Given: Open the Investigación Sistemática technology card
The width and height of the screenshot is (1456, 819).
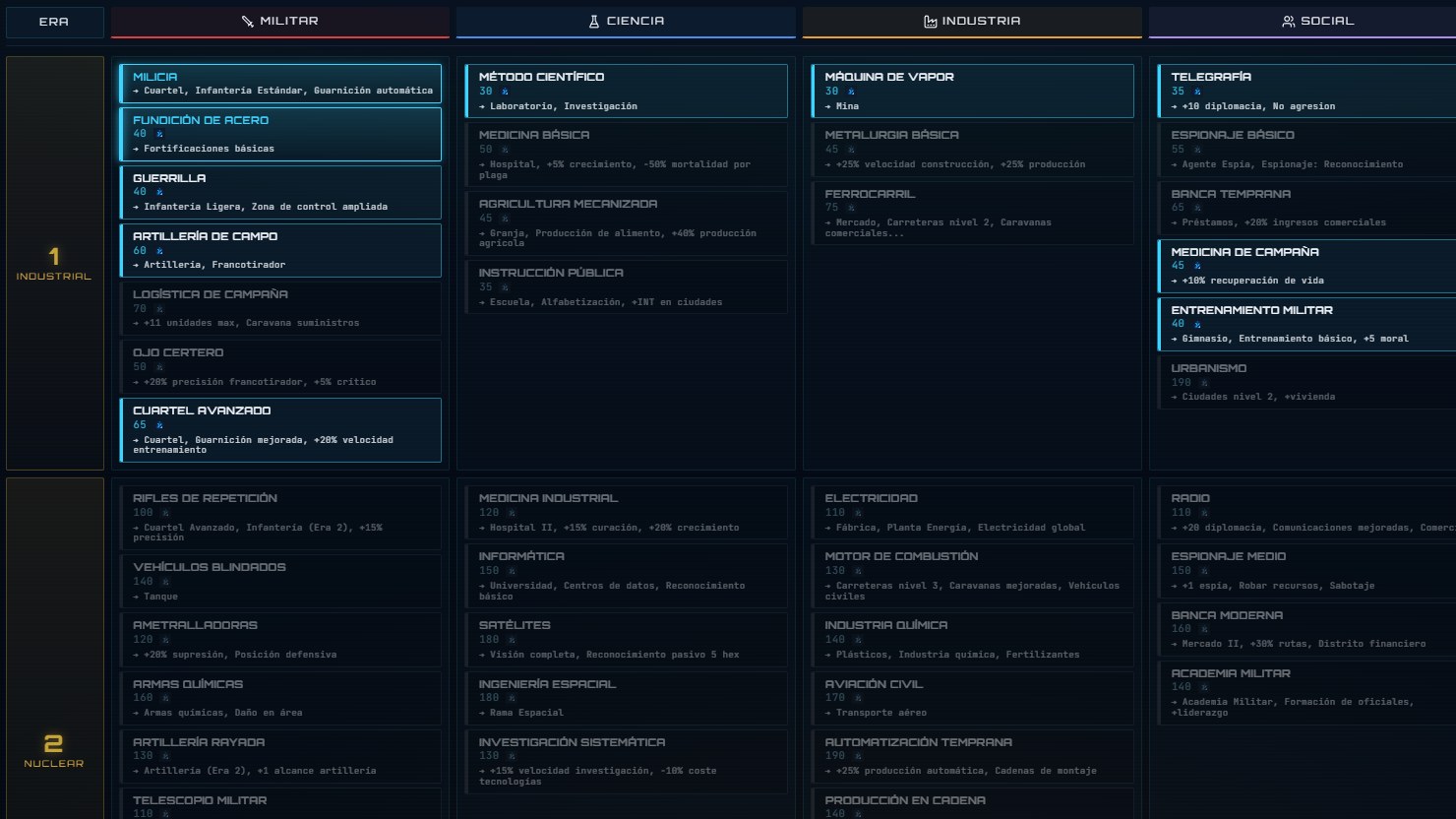Looking at the screenshot, I should [x=627, y=762].
